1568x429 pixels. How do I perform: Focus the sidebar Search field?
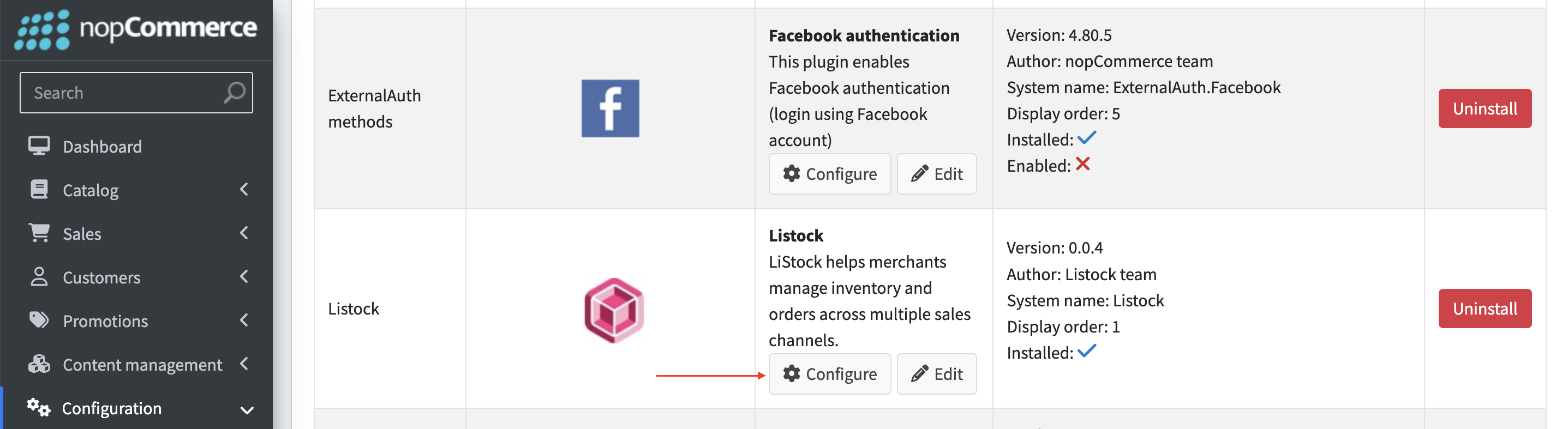point(136,93)
